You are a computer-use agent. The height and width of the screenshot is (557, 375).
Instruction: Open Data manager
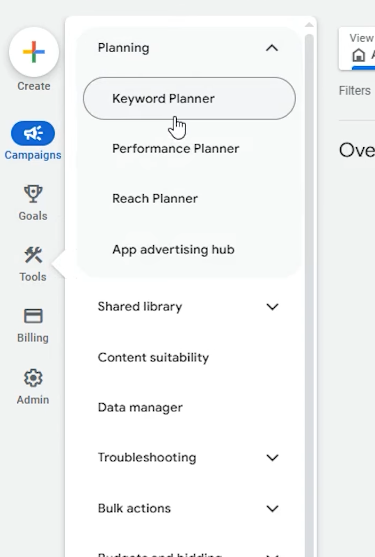click(x=140, y=407)
